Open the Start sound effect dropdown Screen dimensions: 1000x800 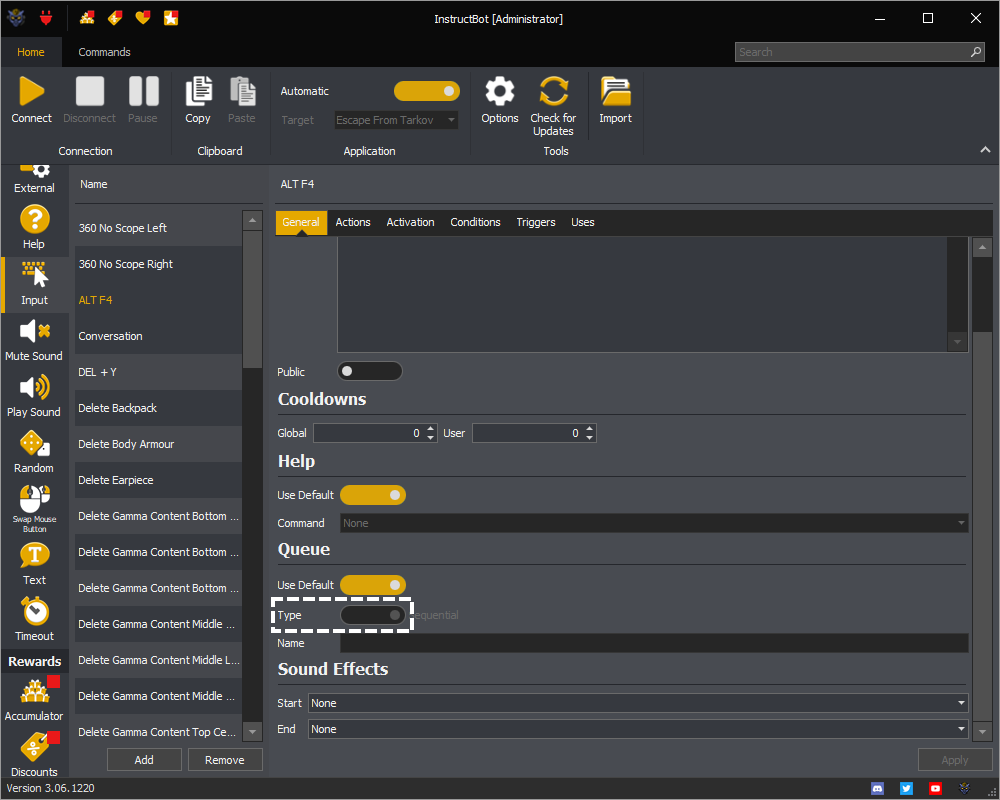[638, 703]
